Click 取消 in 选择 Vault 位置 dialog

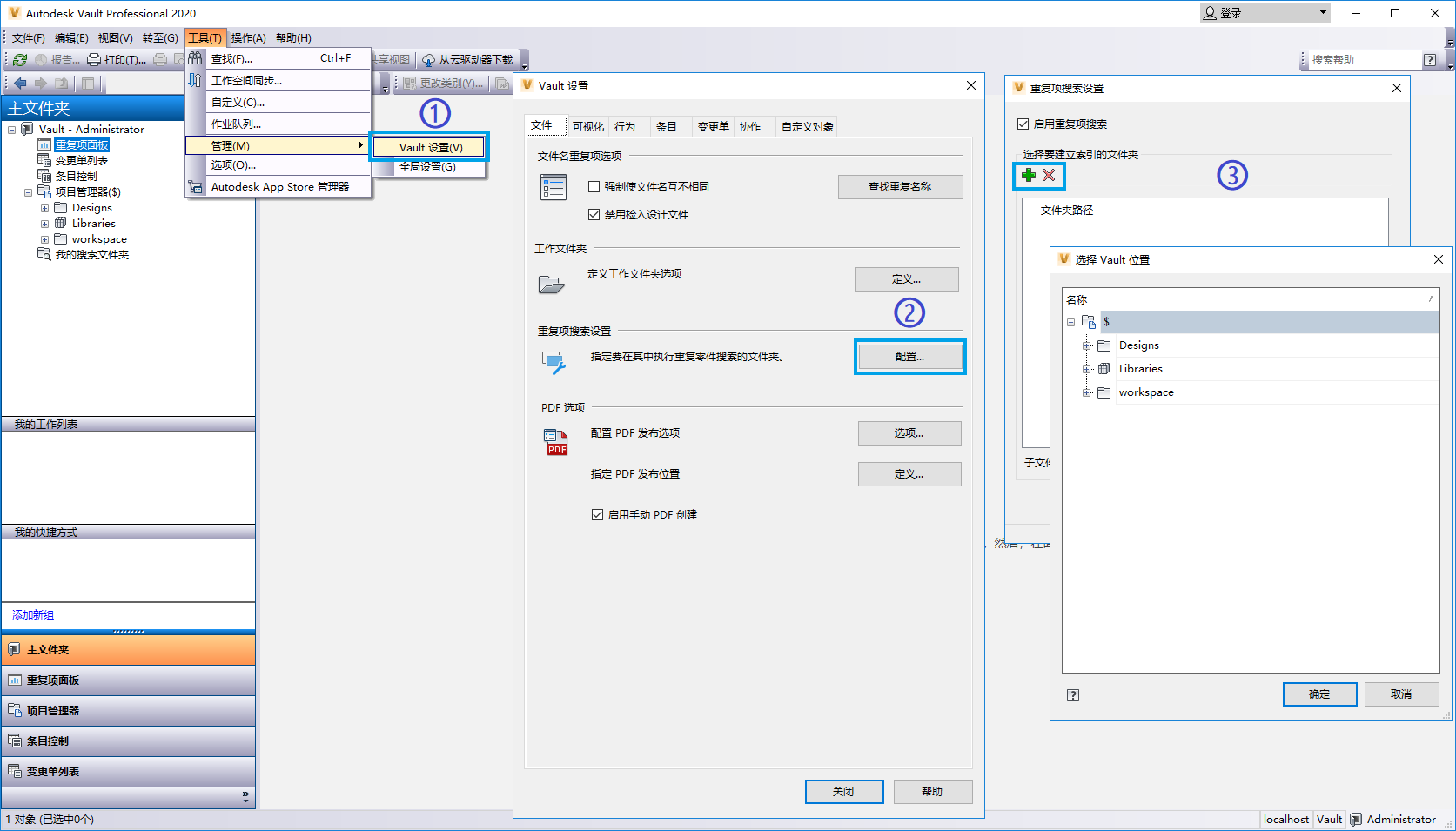[1401, 694]
